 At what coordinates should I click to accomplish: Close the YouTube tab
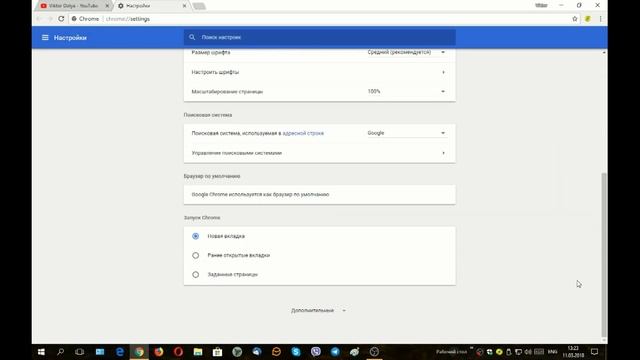(107, 6)
